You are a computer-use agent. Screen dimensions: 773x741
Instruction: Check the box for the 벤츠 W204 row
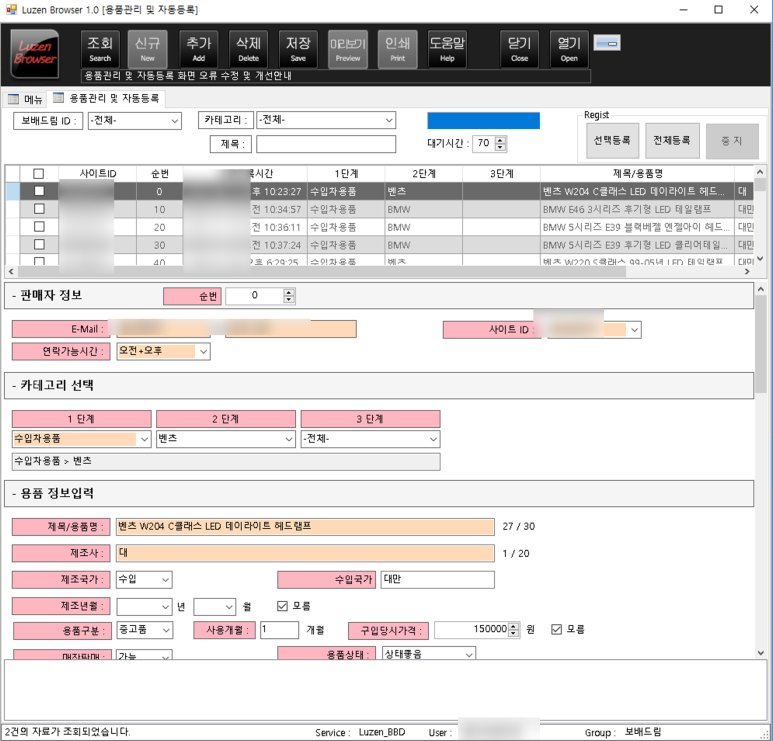pos(39,191)
